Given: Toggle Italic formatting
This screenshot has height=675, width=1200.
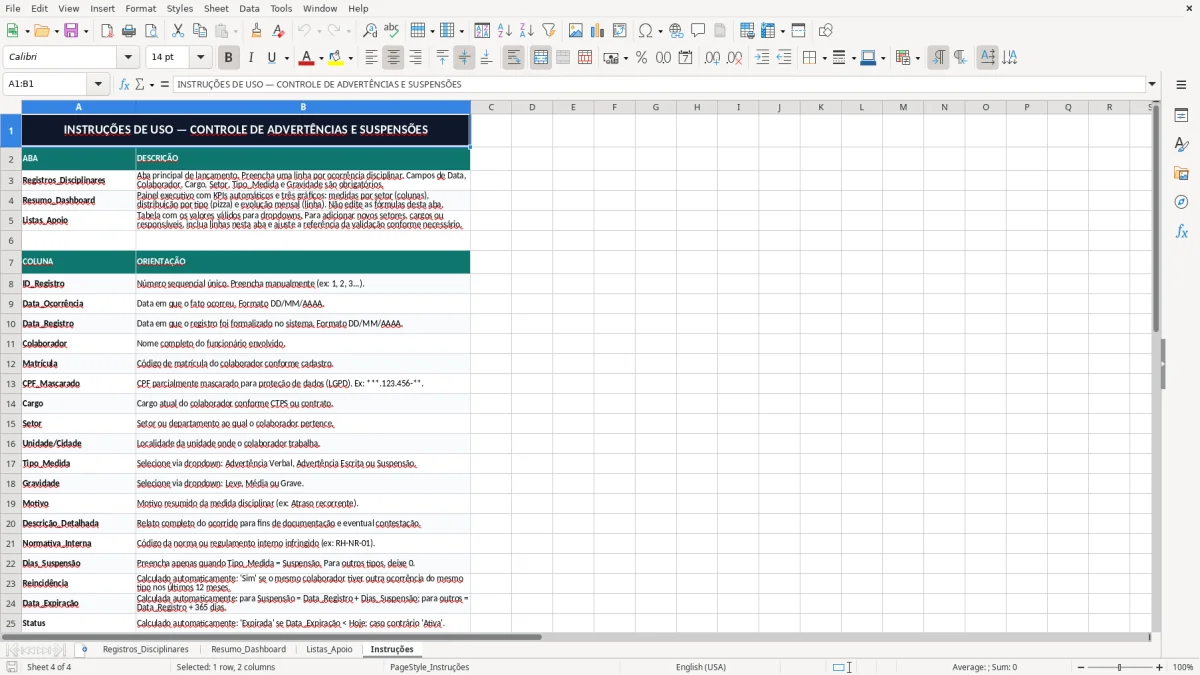Looking at the screenshot, I should (x=250, y=58).
